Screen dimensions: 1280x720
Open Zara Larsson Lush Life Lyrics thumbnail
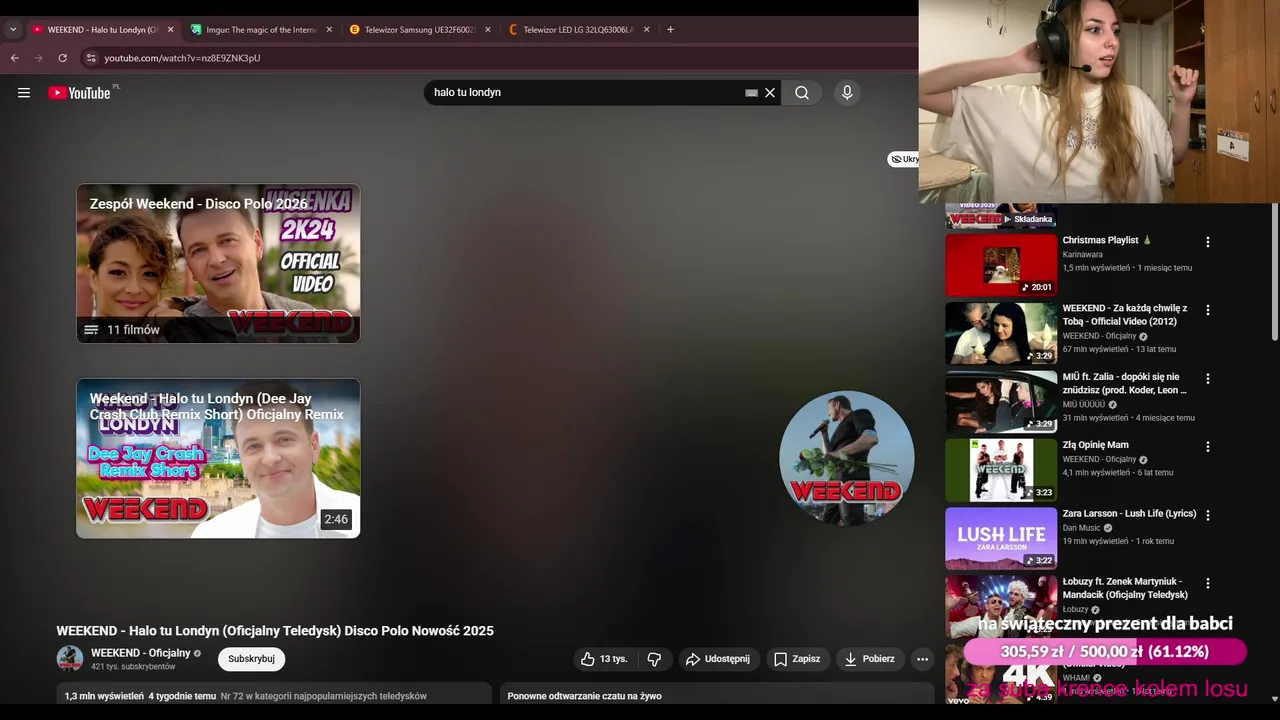click(1001, 538)
